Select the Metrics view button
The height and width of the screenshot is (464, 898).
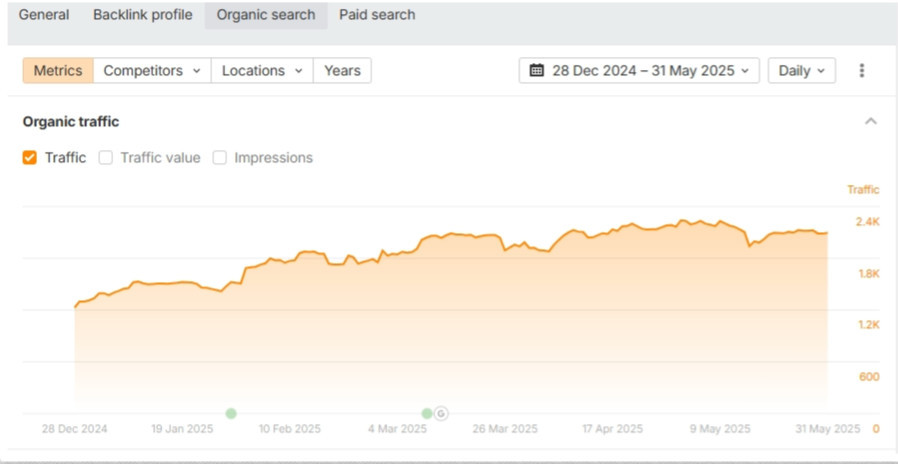[58, 71]
